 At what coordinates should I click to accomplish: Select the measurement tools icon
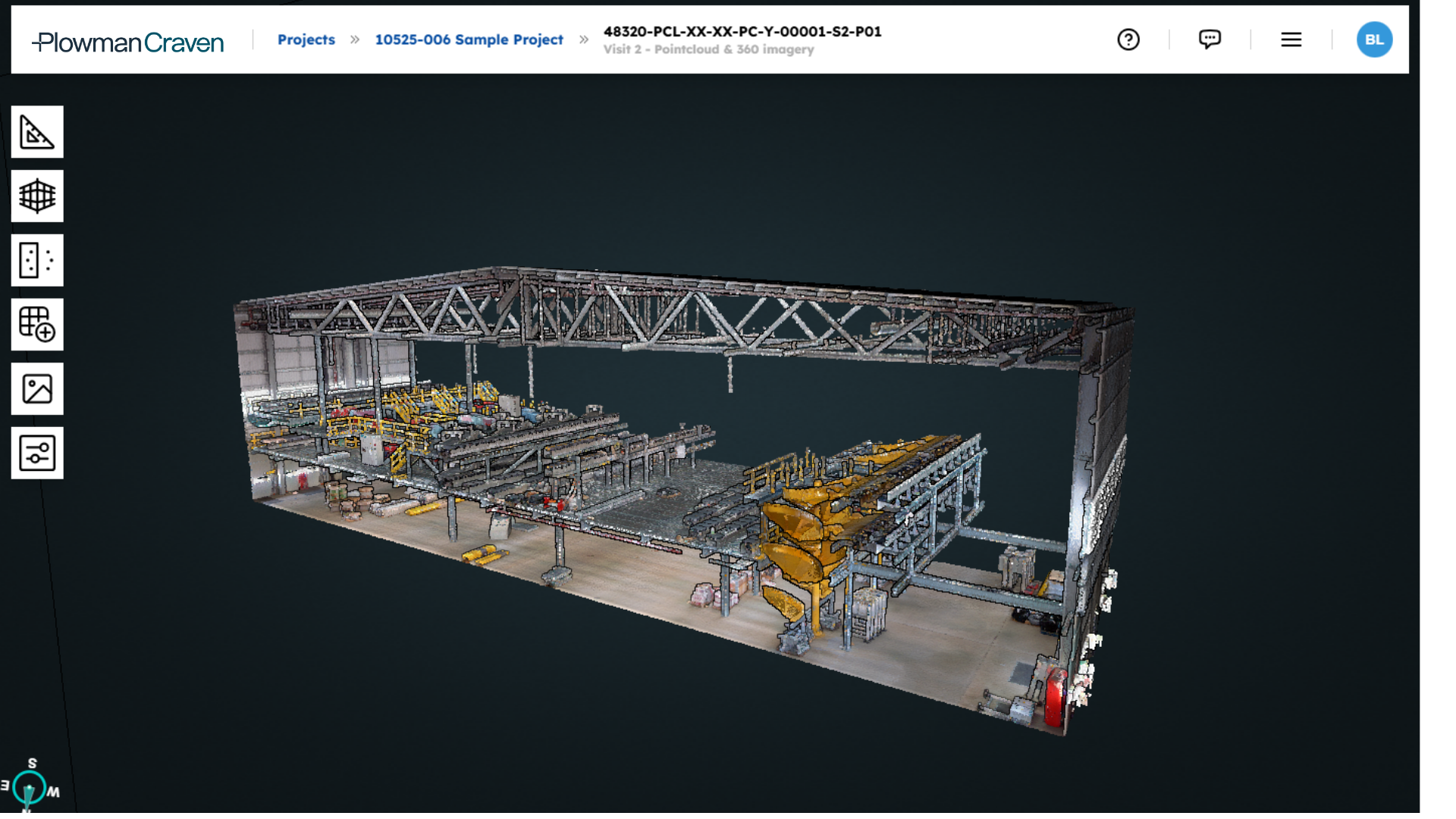[37, 132]
